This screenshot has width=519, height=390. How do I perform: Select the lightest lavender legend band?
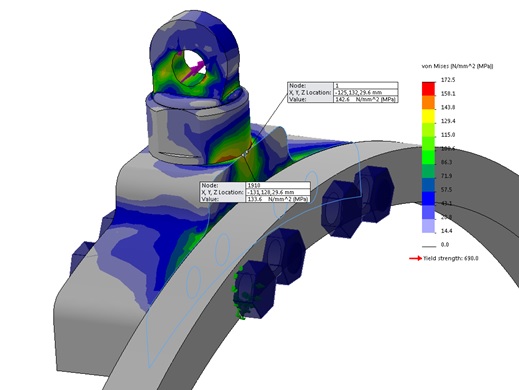pyautogui.click(x=428, y=226)
